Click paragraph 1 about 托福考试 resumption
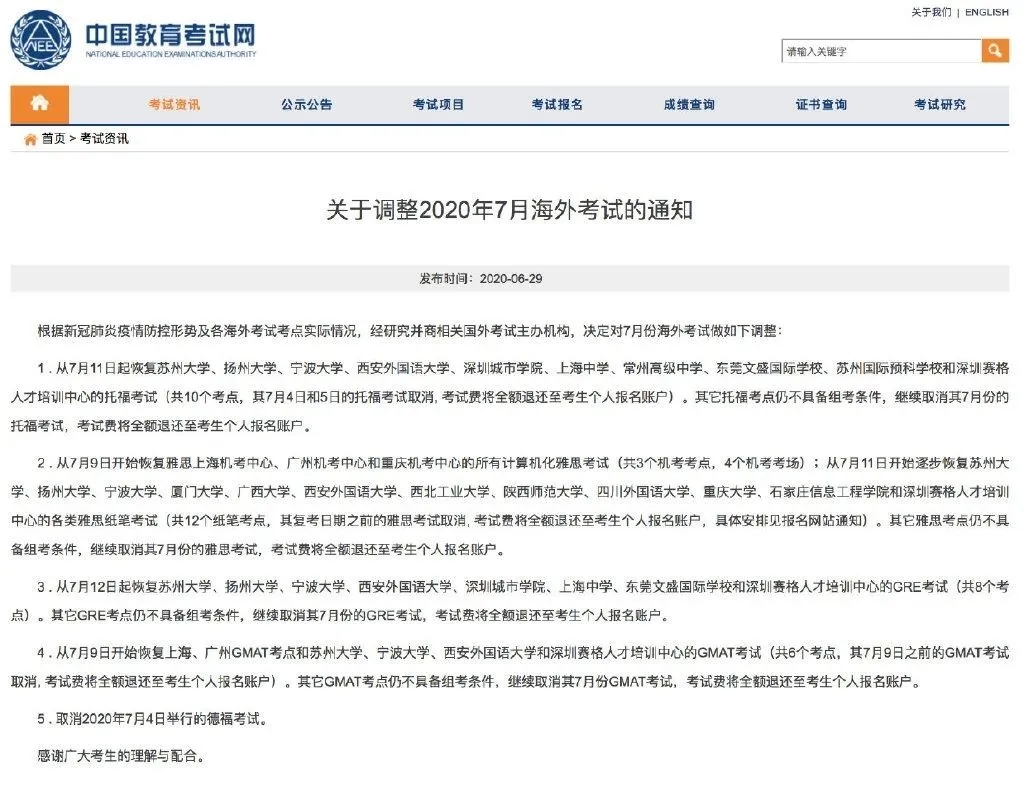 [x=509, y=397]
